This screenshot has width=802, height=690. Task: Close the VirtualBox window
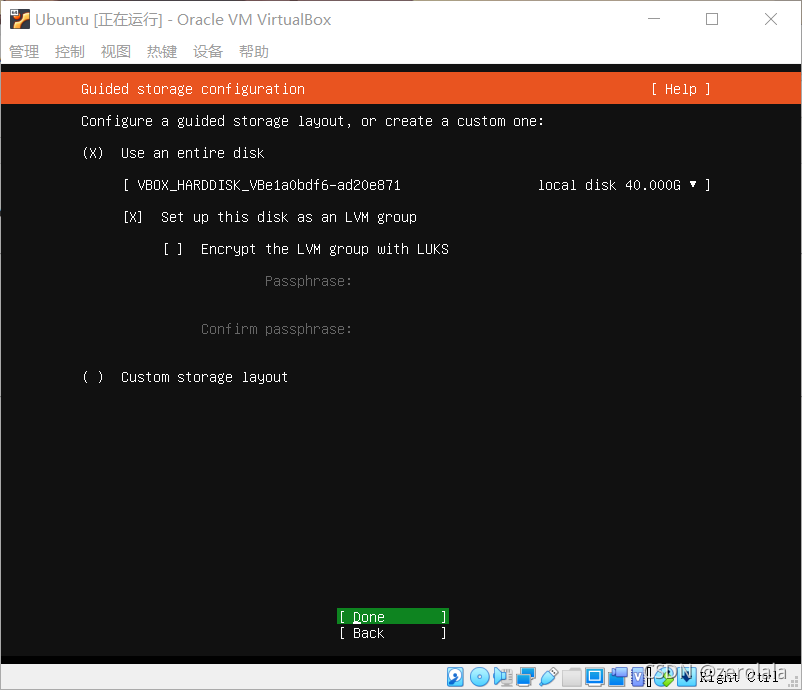pyautogui.click(x=771, y=19)
